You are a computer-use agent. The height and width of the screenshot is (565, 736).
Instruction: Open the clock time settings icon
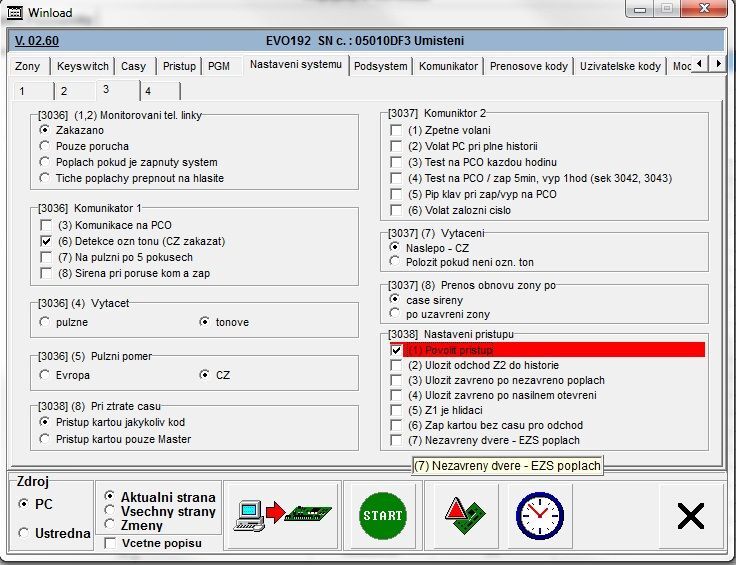[x=541, y=515]
